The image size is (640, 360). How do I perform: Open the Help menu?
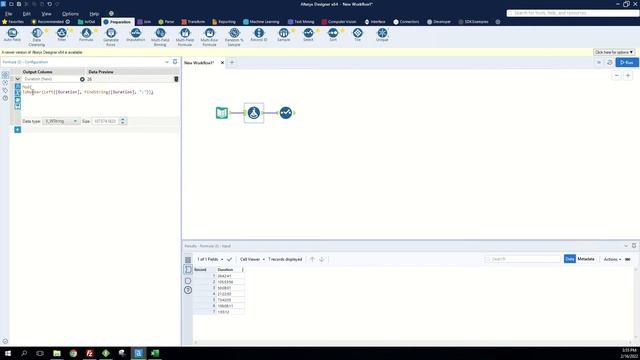[94, 13]
